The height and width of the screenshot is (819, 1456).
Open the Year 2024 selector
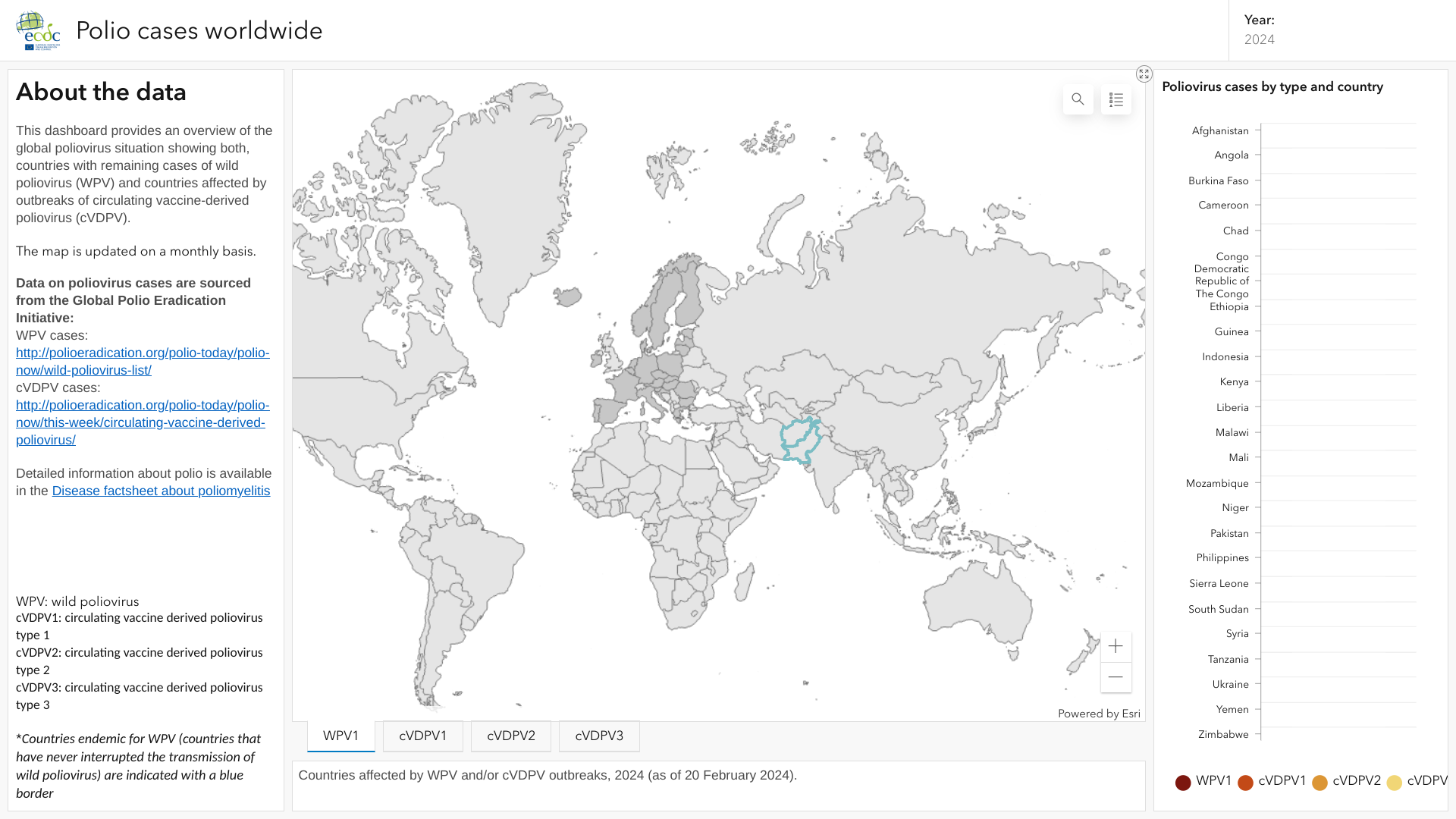tap(1260, 39)
